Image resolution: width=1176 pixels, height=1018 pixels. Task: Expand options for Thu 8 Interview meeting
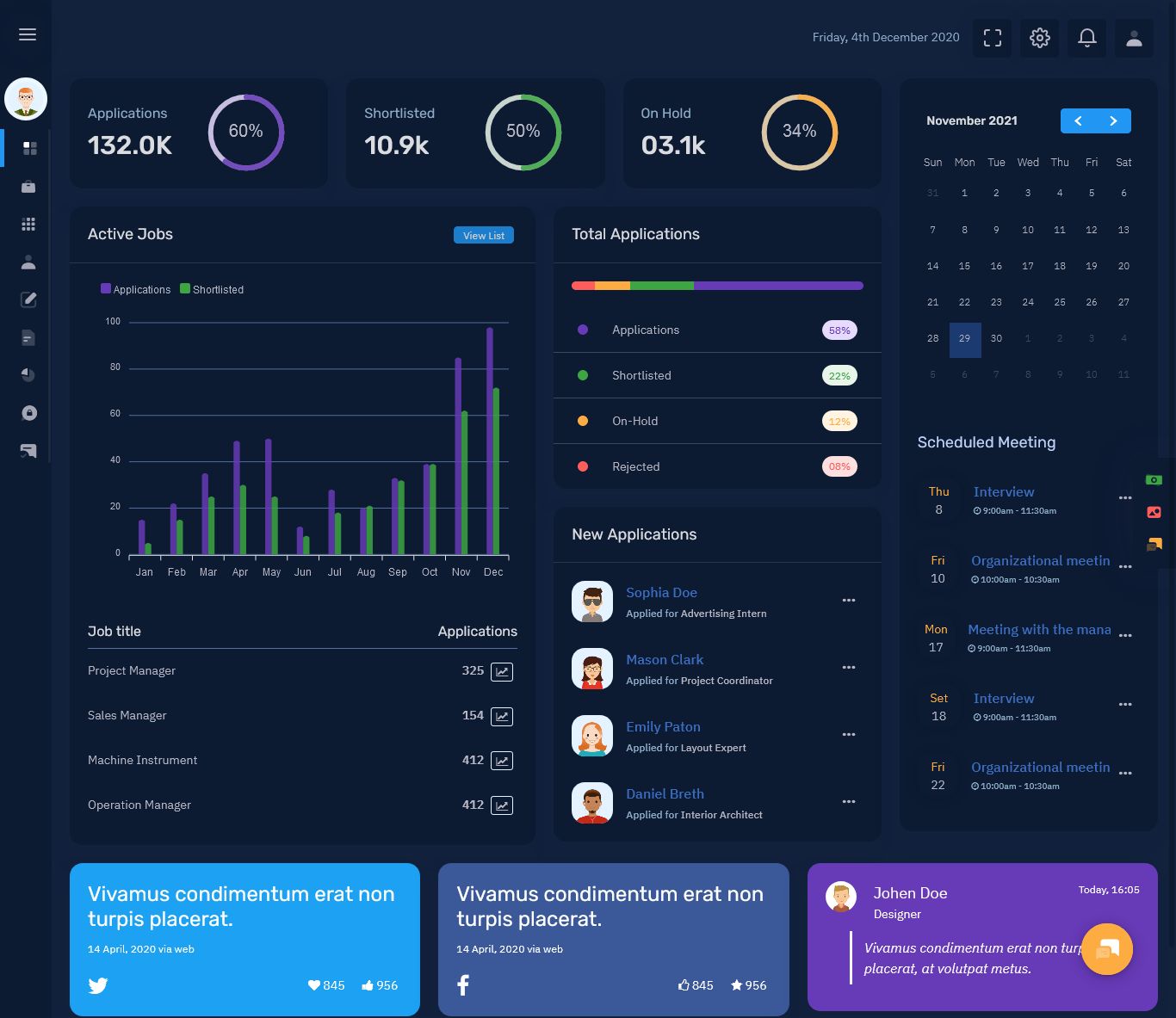pyautogui.click(x=1124, y=498)
